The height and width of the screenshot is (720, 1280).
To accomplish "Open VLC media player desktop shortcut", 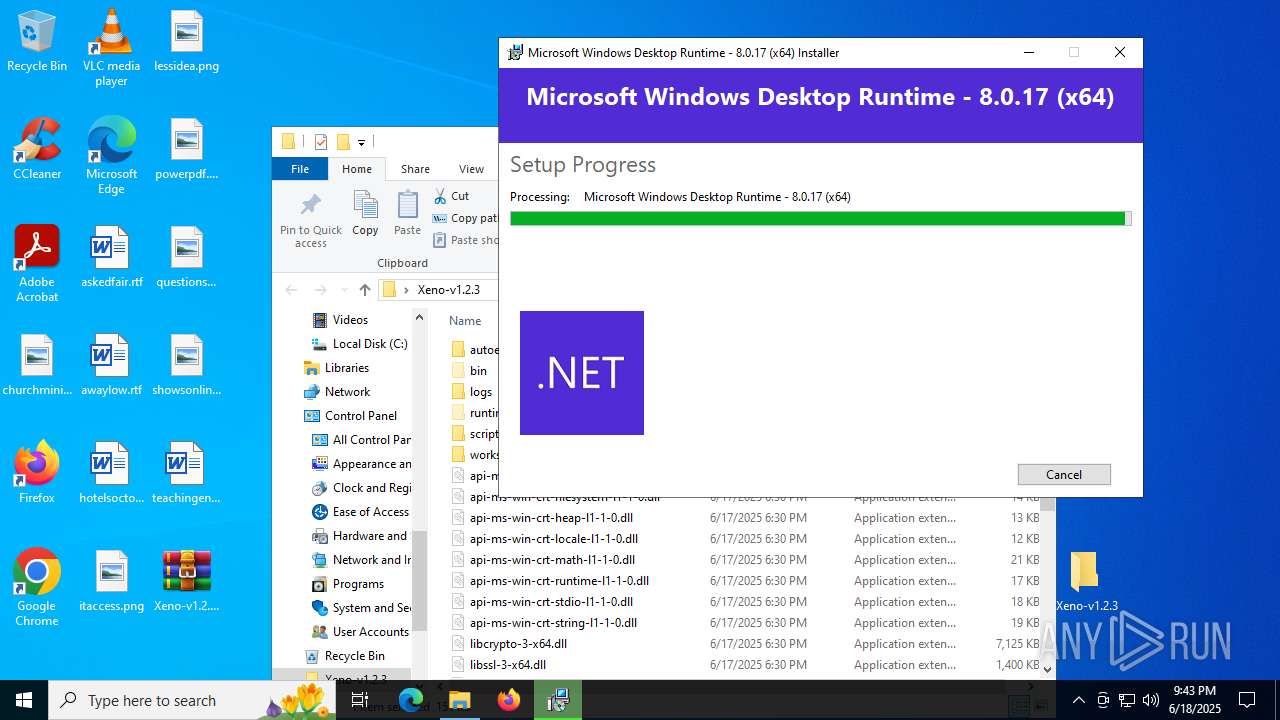I will 111,48.
